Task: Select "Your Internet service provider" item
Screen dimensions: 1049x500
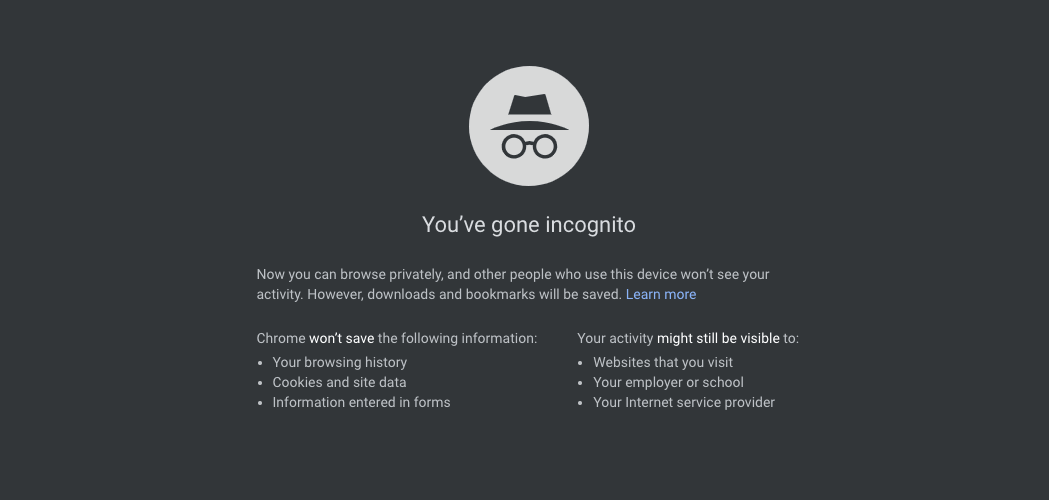Action: click(x=684, y=403)
